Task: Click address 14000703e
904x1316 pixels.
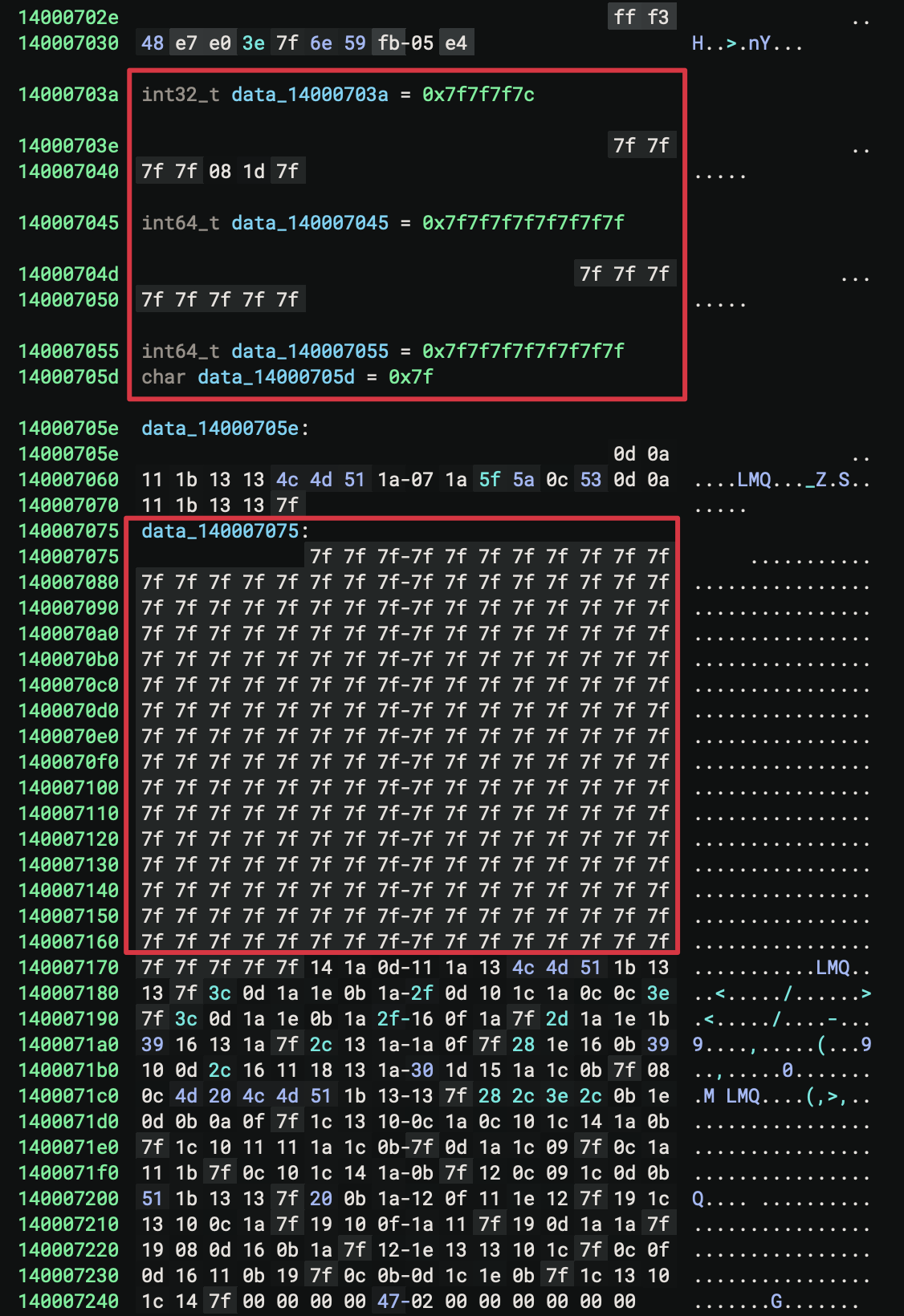Action: coord(68,145)
